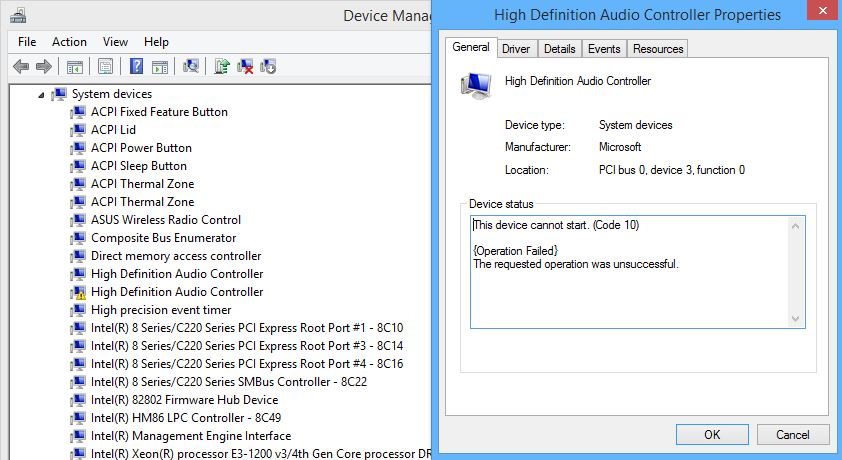
Task: Click the Forward arrow toolbar icon
Action: click(43, 67)
